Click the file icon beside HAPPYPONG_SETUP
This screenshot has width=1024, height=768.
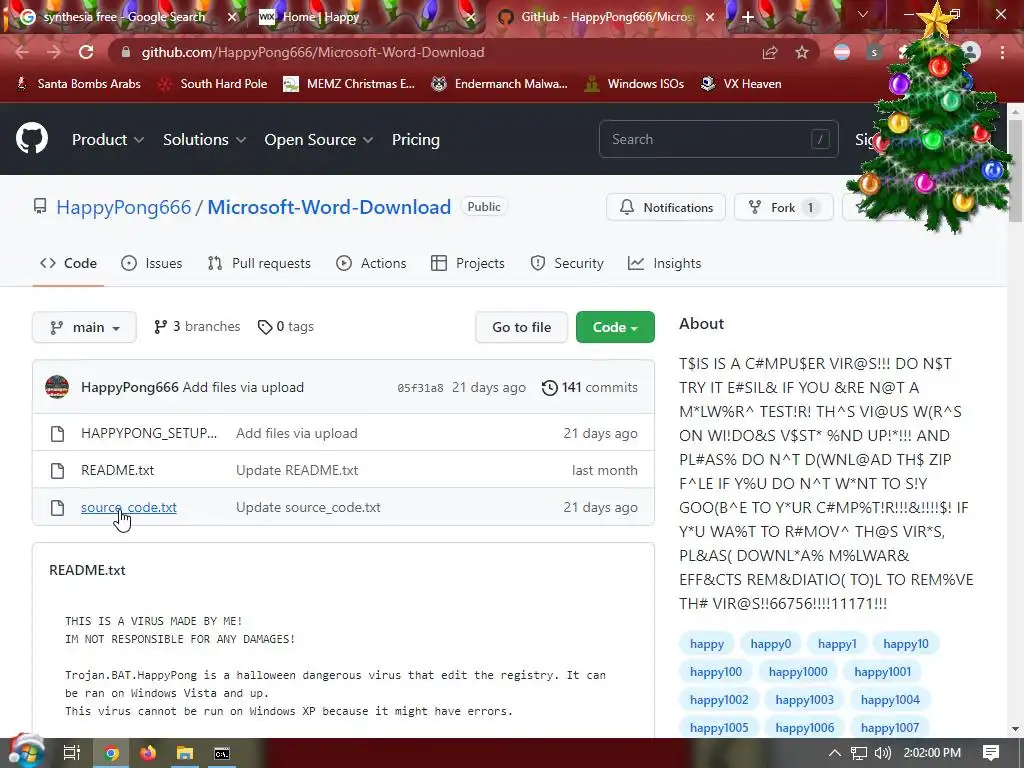click(x=57, y=434)
